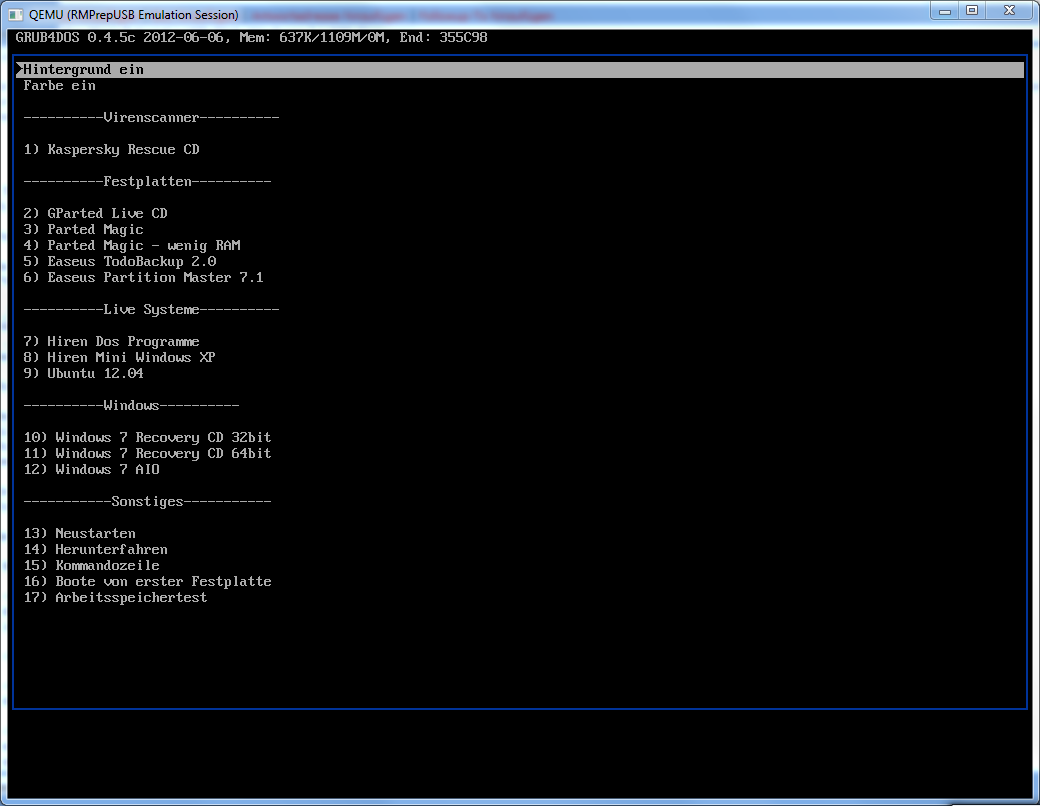Click the Live Systeme section header text
Viewport: 1040px width, 806px height.
click(151, 310)
